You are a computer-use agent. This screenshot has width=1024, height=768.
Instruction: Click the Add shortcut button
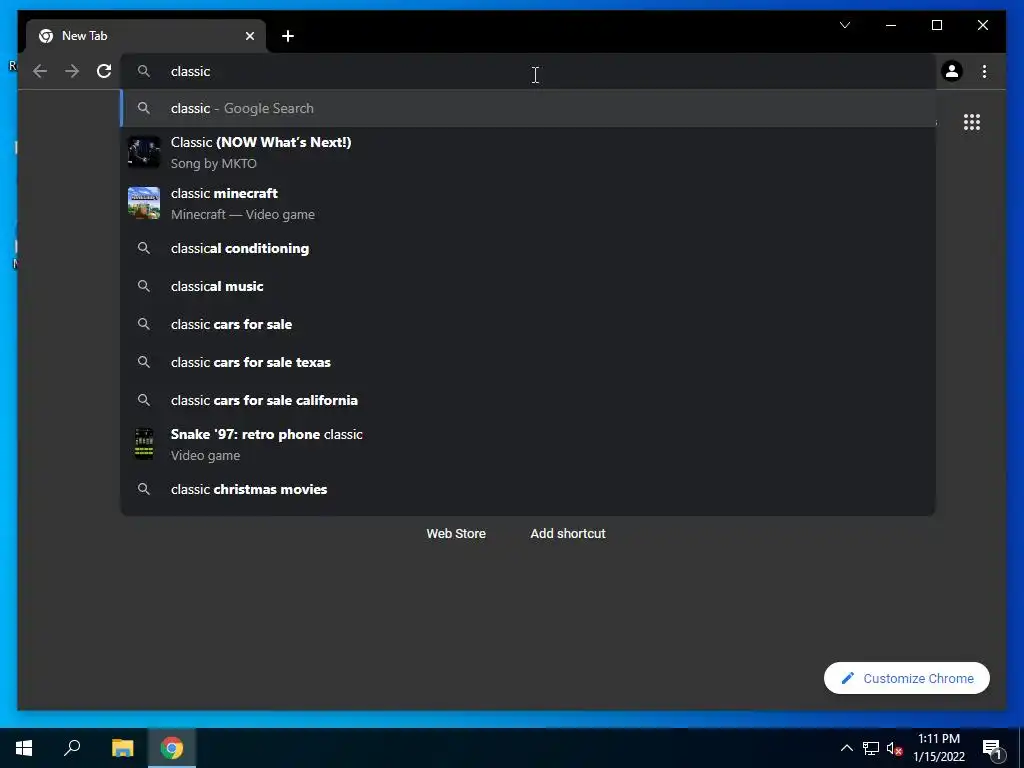point(568,534)
